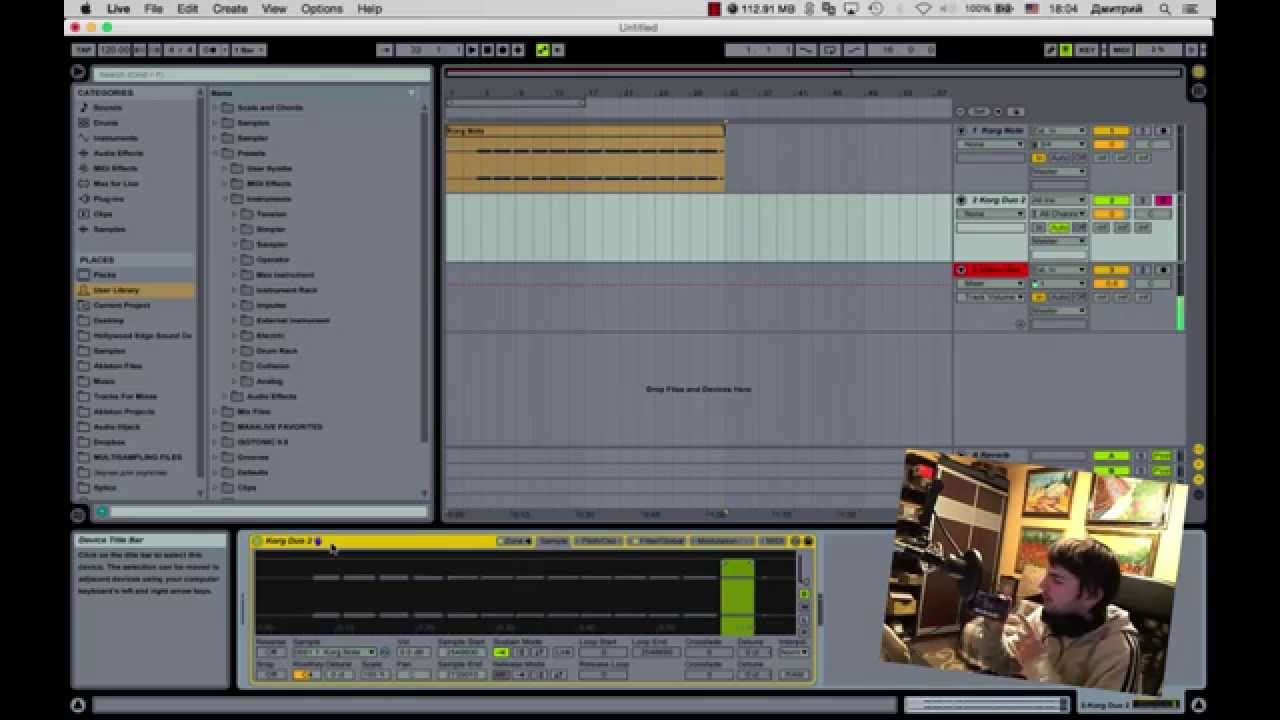Viewport: 1280px width, 720px height.
Task: Toggle the green Computer MIDI Keyboard button
Action: [1066, 50]
